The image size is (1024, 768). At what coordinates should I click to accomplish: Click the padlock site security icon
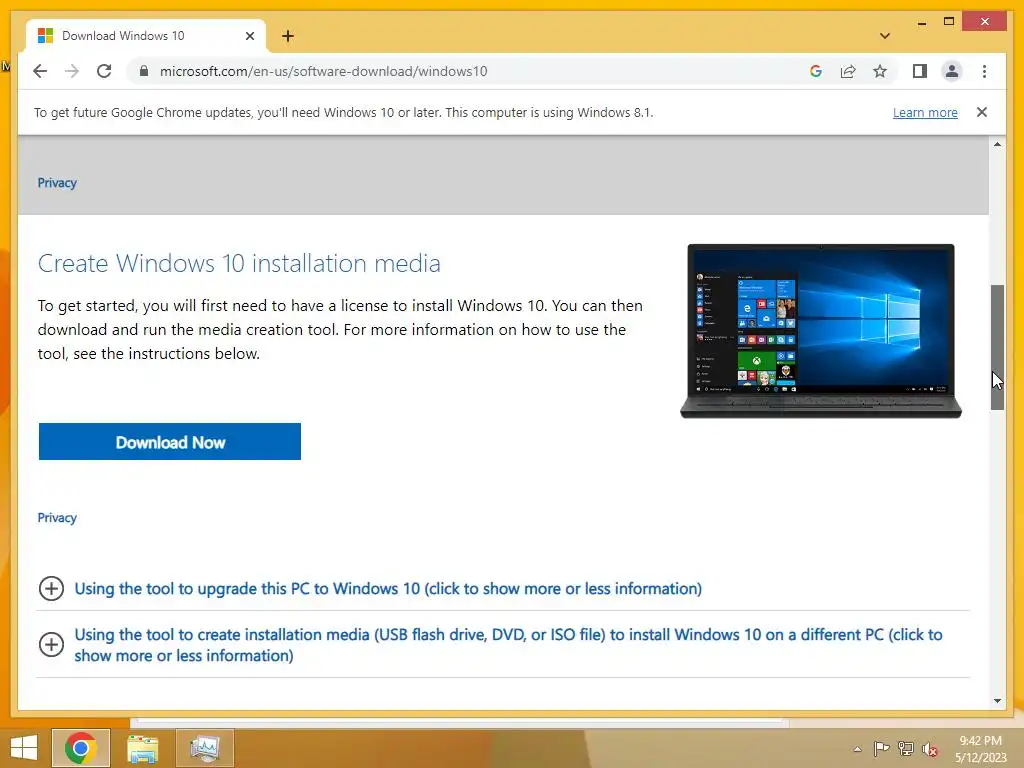[x=144, y=71]
